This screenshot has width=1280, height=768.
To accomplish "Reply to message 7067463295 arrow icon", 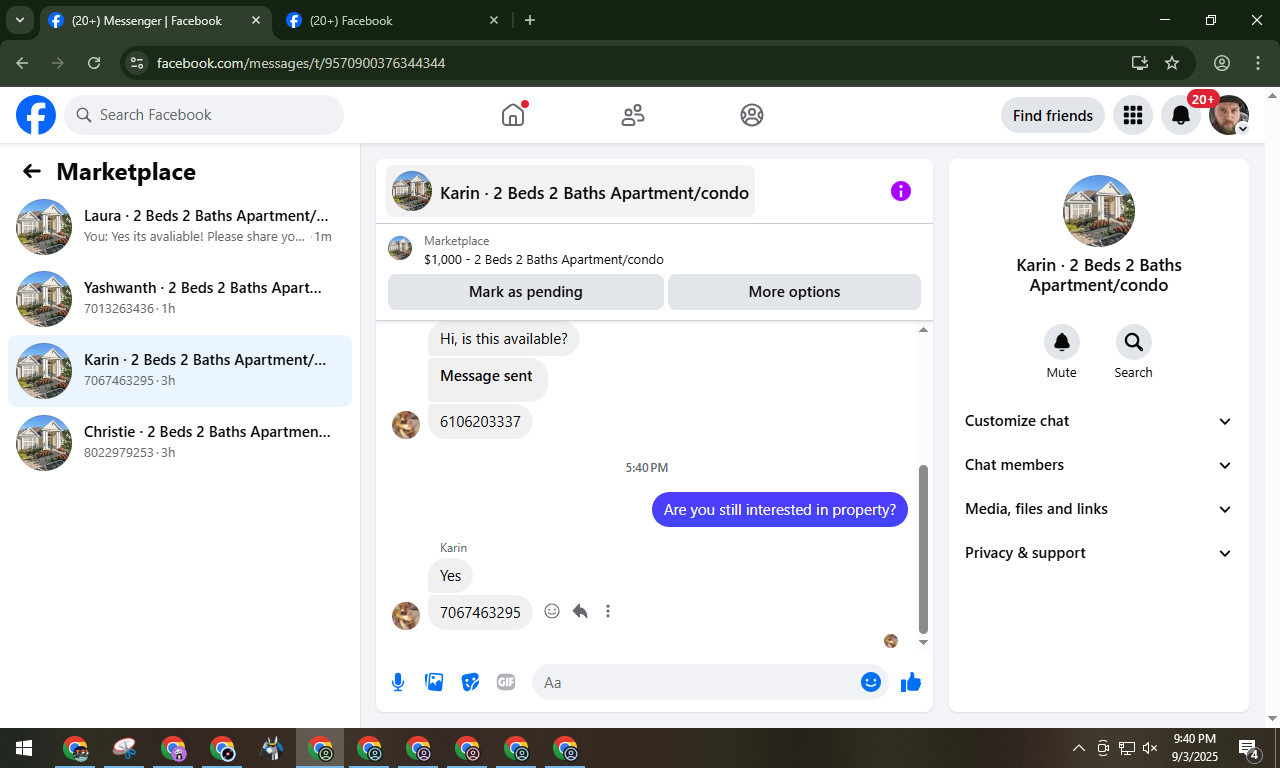I will pyautogui.click(x=580, y=611).
